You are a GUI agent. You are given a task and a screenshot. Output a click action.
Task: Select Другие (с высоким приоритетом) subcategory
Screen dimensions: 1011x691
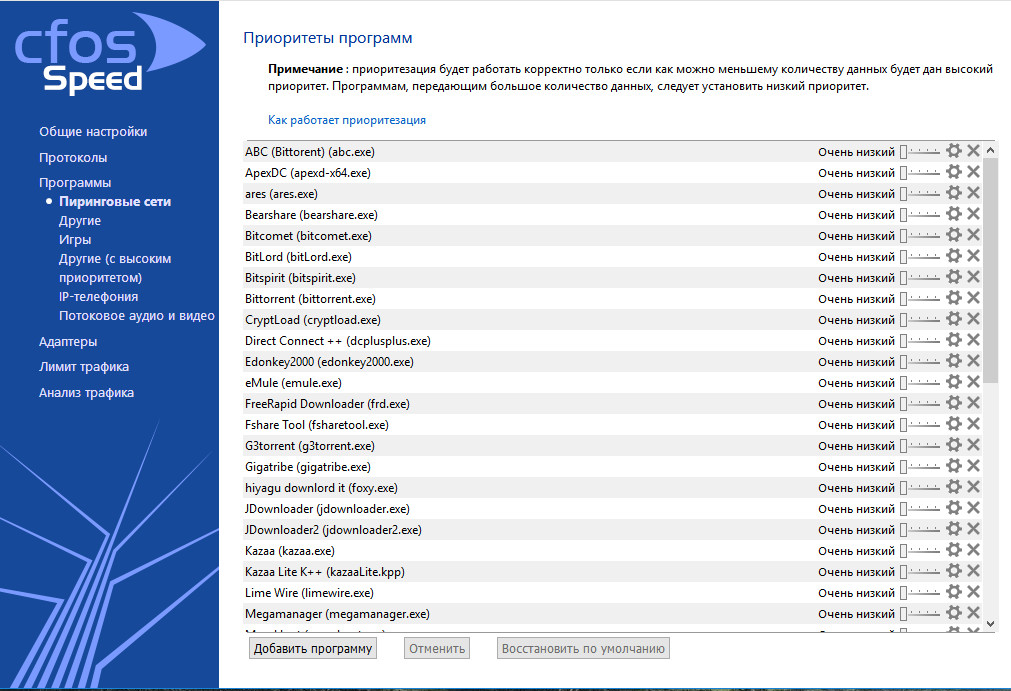(115, 268)
